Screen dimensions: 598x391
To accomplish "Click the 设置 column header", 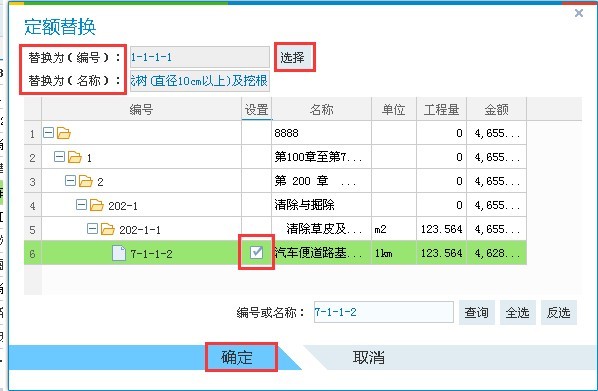I will [x=256, y=109].
